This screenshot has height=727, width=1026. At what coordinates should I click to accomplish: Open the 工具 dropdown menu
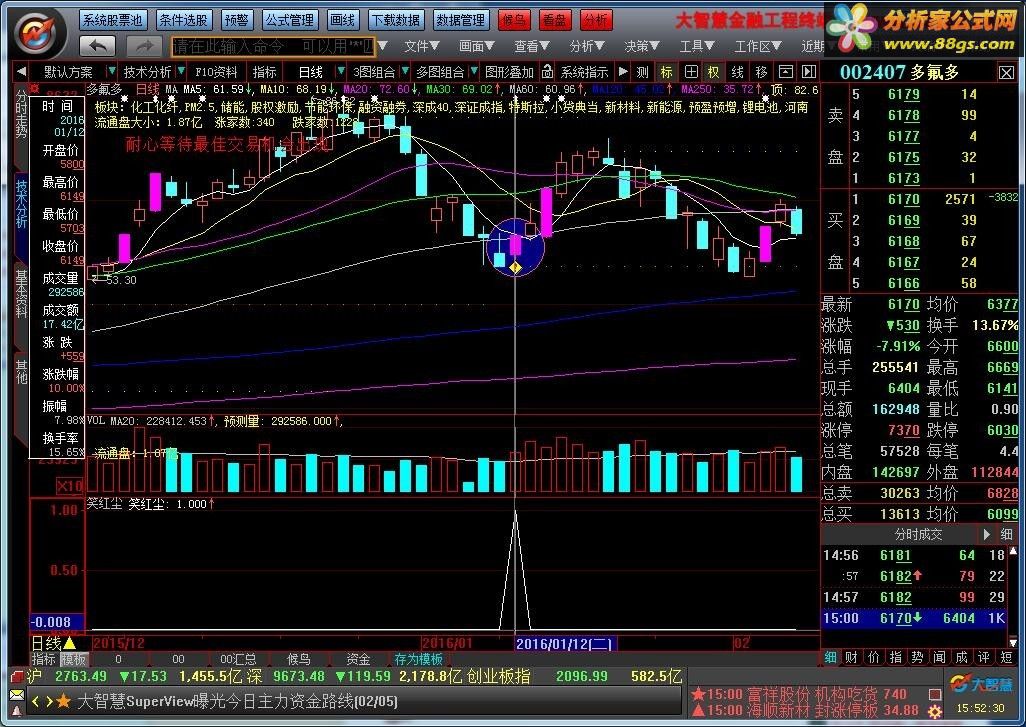(696, 46)
